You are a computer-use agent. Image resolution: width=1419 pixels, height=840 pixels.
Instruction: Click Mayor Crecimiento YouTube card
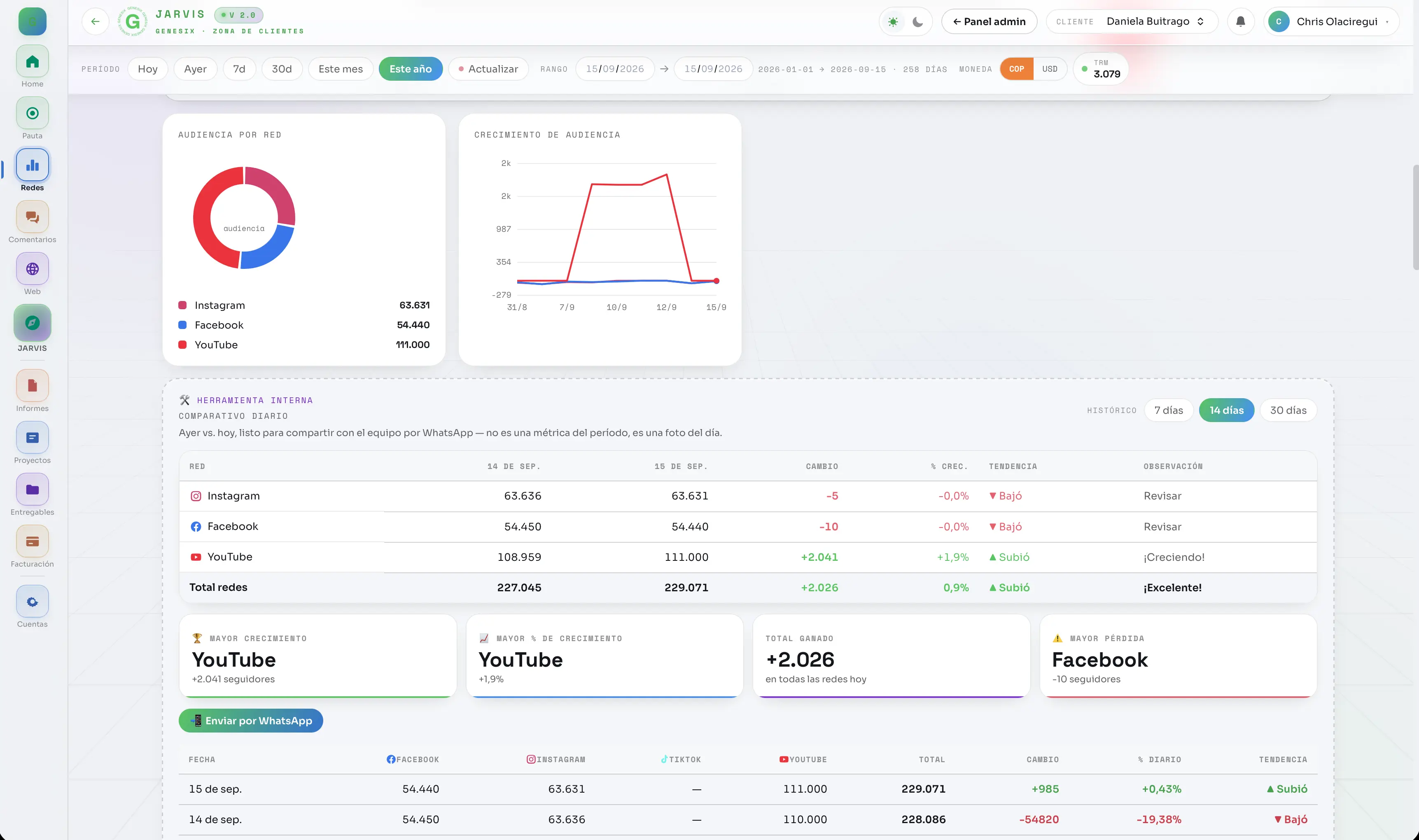pos(317,657)
